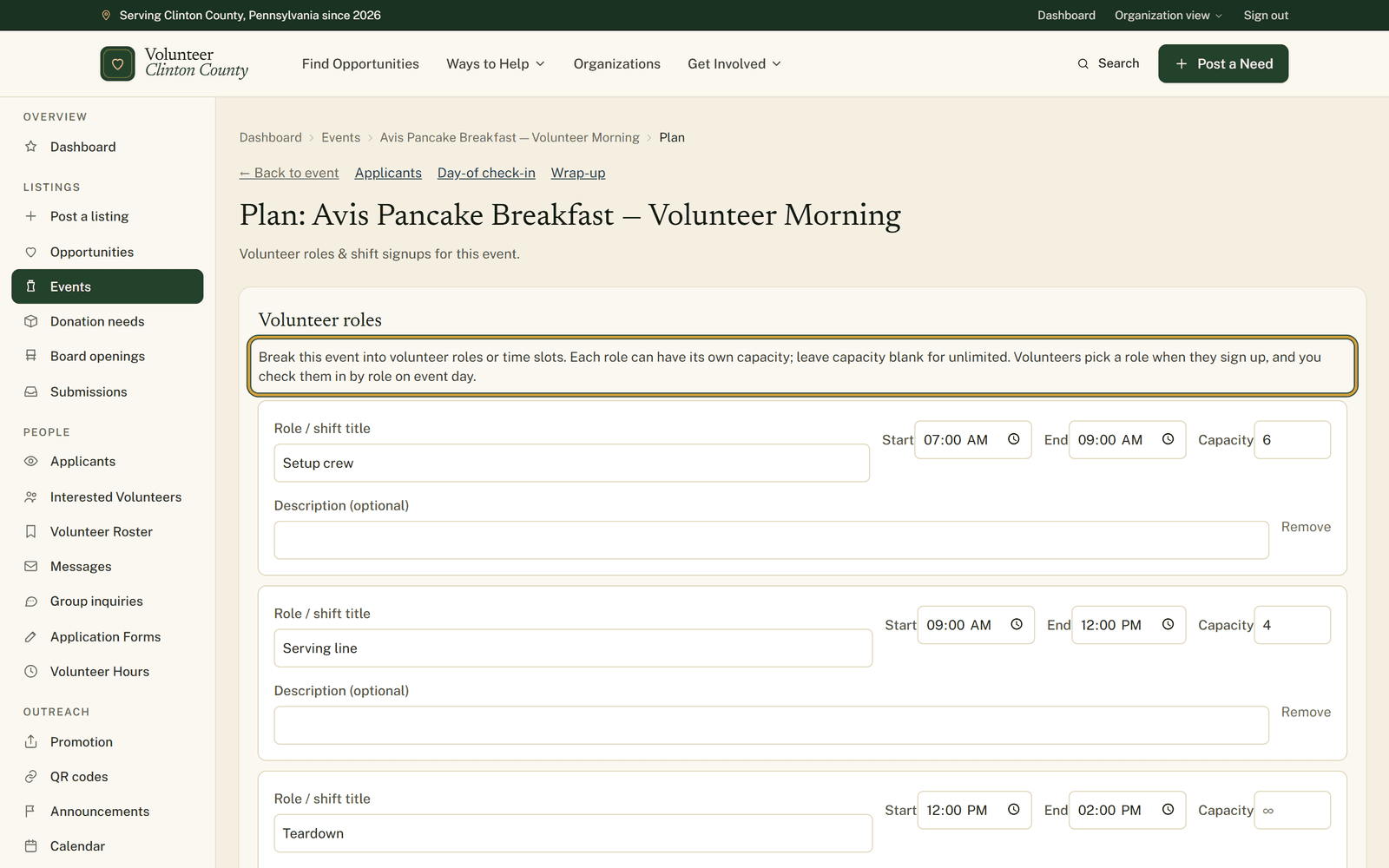Image resolution: width=1389 pixels, height=868 pixels.
Task: Click the plus icon beside Post a listing
Action: coord(31,216)
